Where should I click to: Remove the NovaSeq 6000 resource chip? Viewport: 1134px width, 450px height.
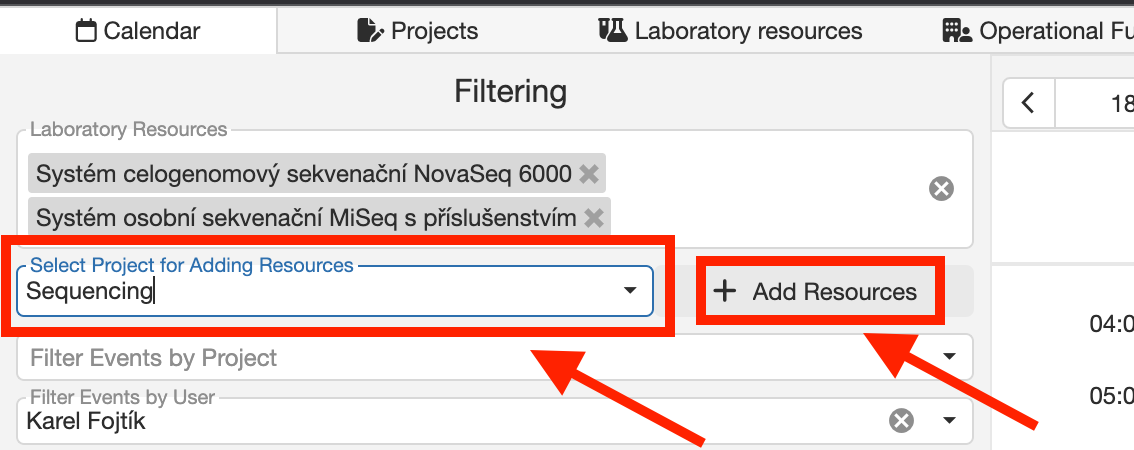589,174
